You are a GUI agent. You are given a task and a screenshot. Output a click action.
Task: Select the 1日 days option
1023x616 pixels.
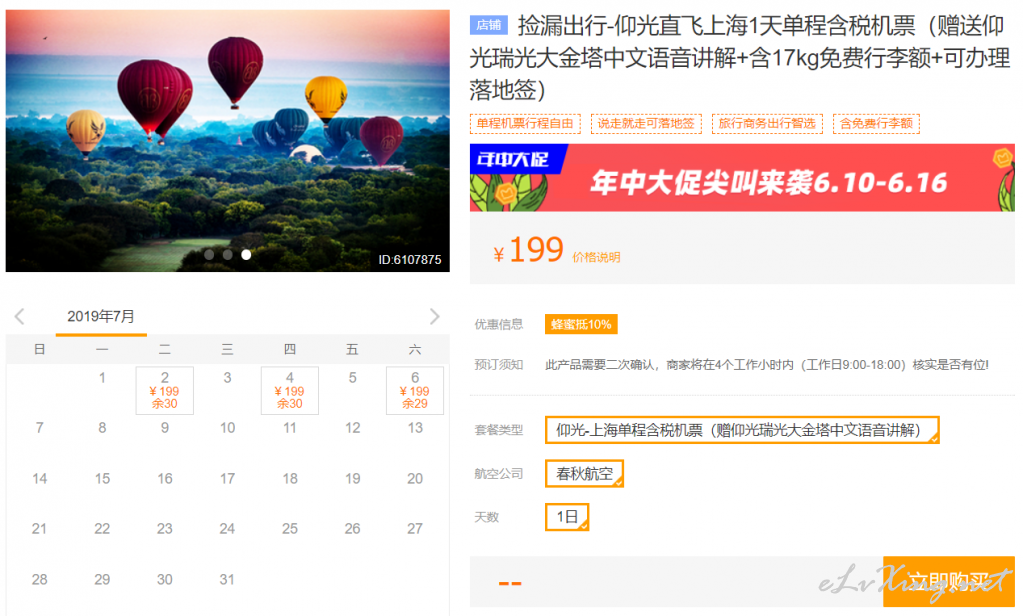pyautogui.click(x=567, y=517)
